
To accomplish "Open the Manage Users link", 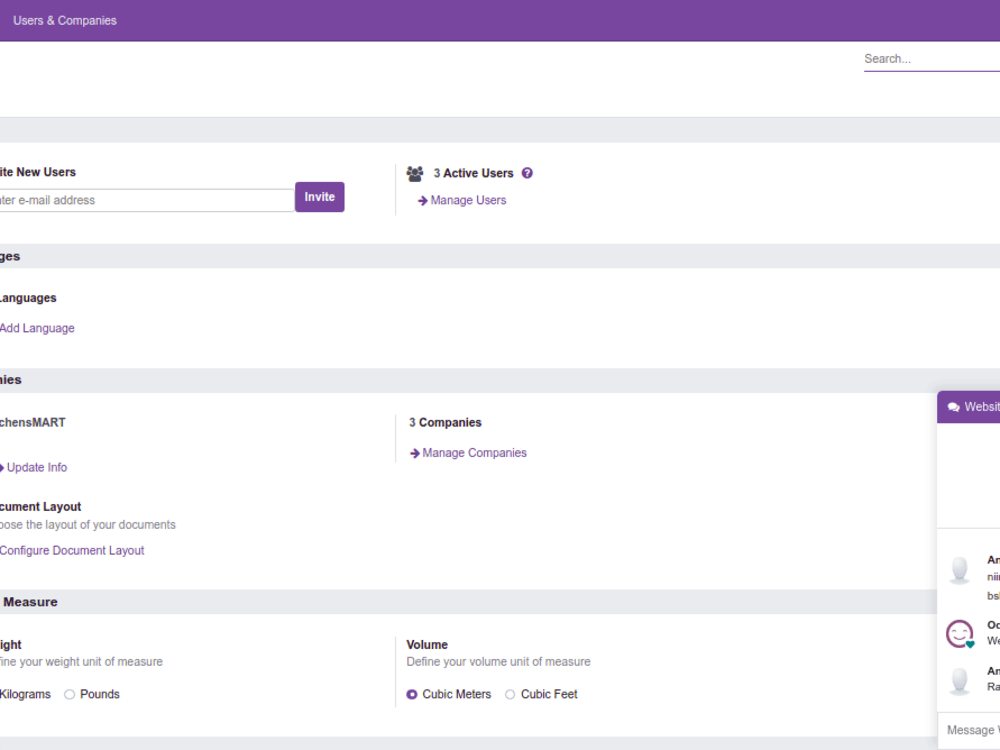I will 468,200.
